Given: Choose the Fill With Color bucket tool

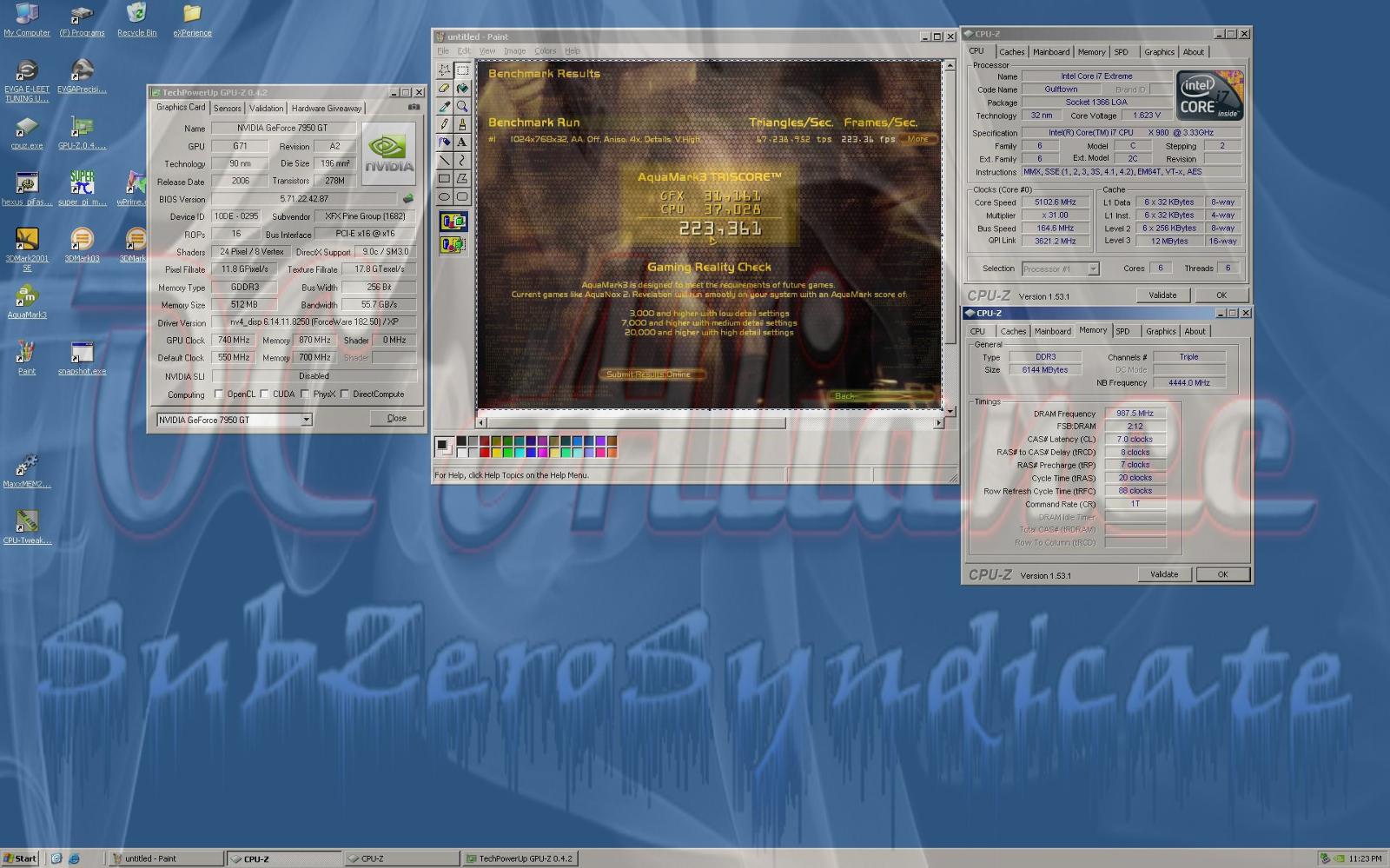Looking at the screenshot, I should point(462,88).
